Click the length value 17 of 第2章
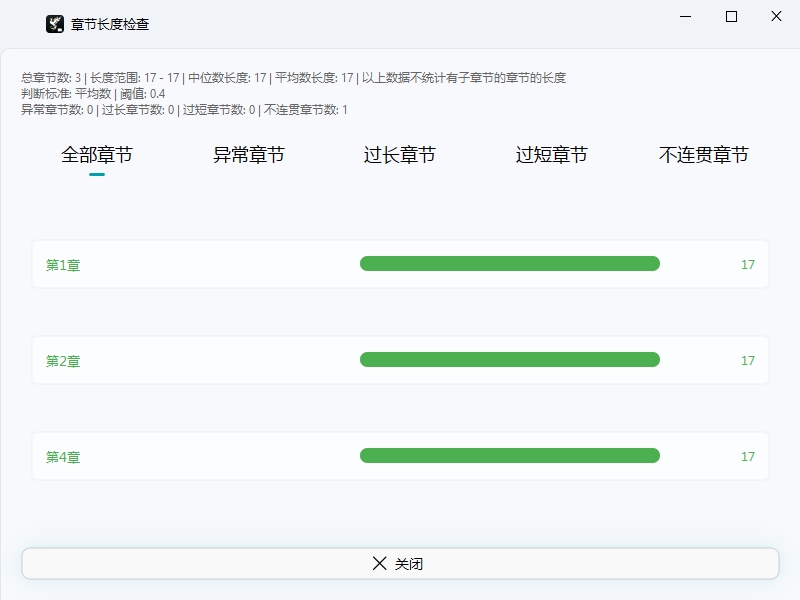 click(x=748, y=361)
